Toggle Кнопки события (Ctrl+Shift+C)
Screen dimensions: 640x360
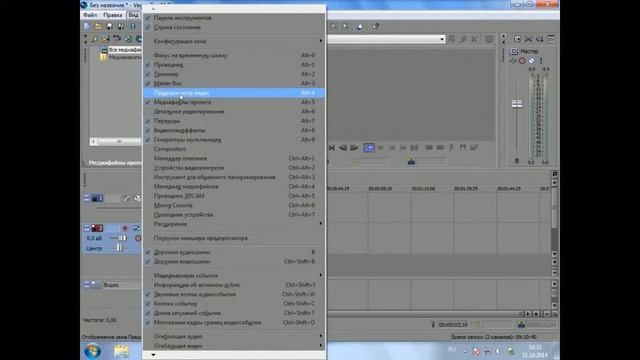pos(235,304)
